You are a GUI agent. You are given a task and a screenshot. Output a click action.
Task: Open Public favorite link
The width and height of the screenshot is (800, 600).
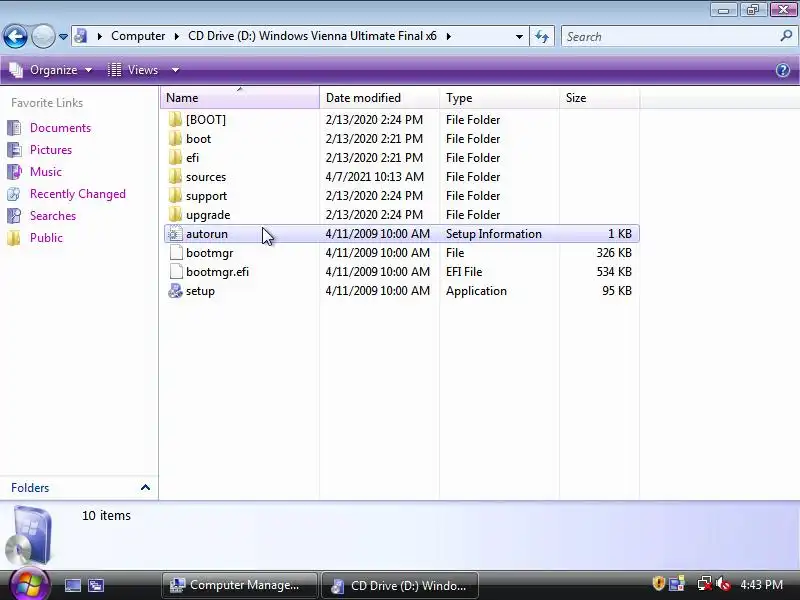(46, 238)
